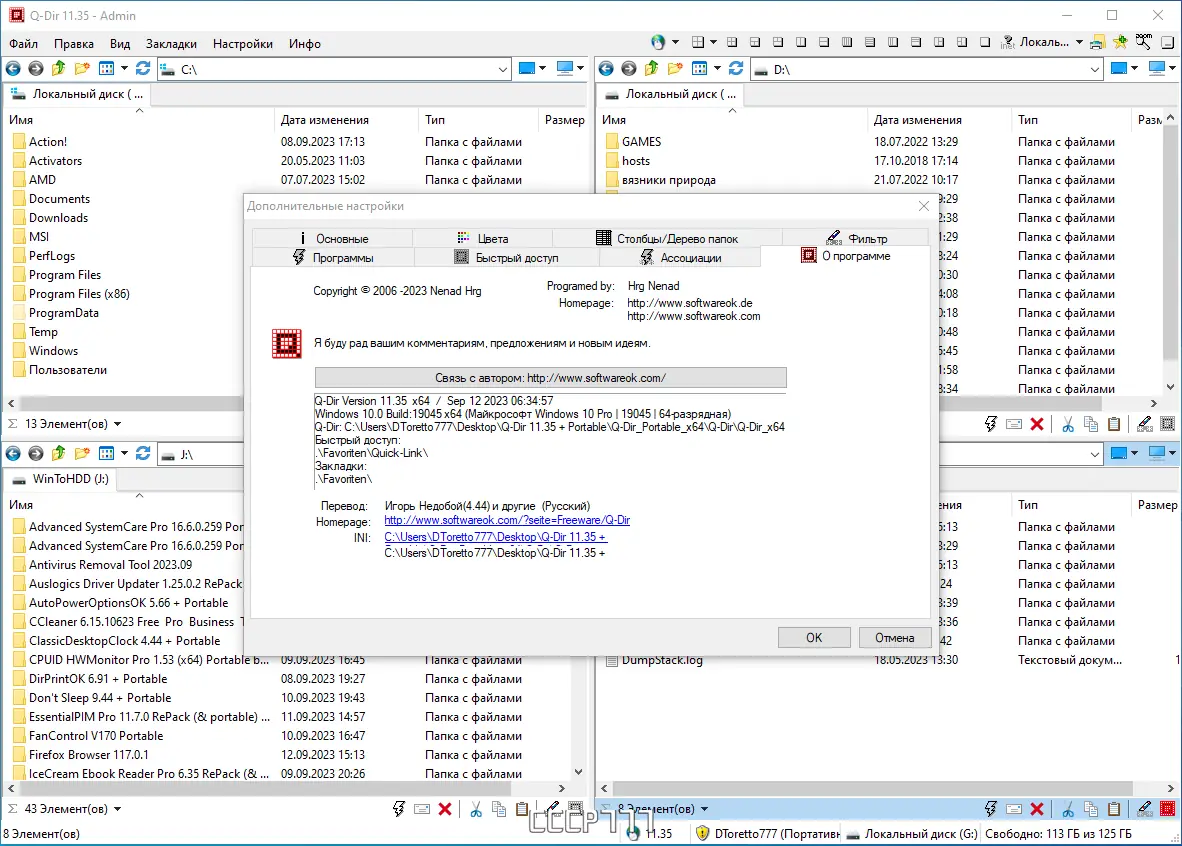Click the inet network icon in the top toolbar
This screenshot has height=846, width=1182.
coord(1008,42)
